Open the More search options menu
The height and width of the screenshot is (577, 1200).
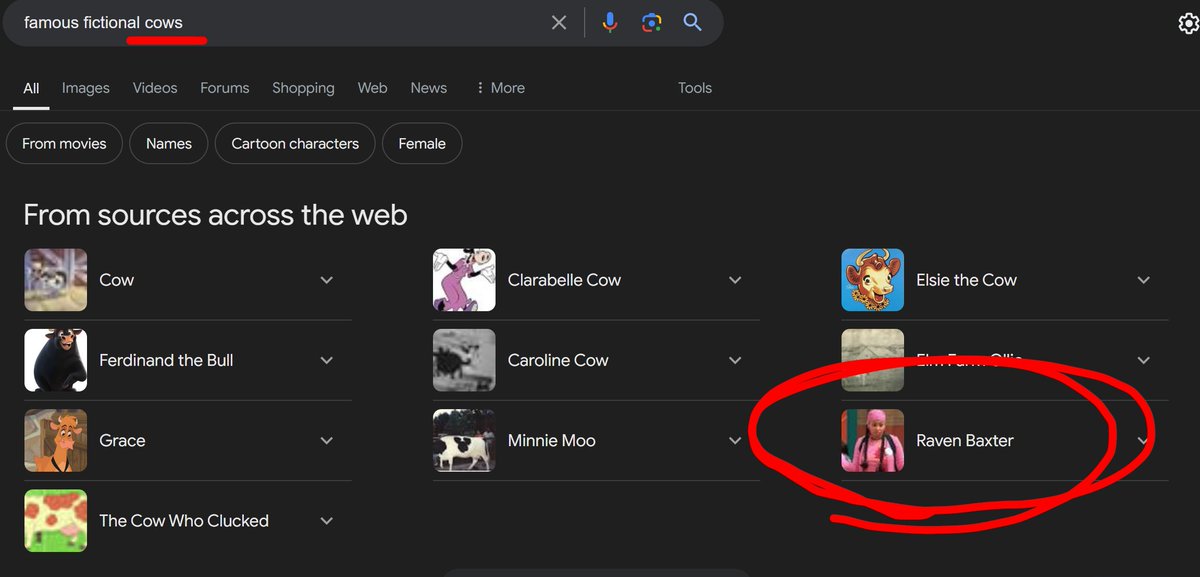pos(500,88)
